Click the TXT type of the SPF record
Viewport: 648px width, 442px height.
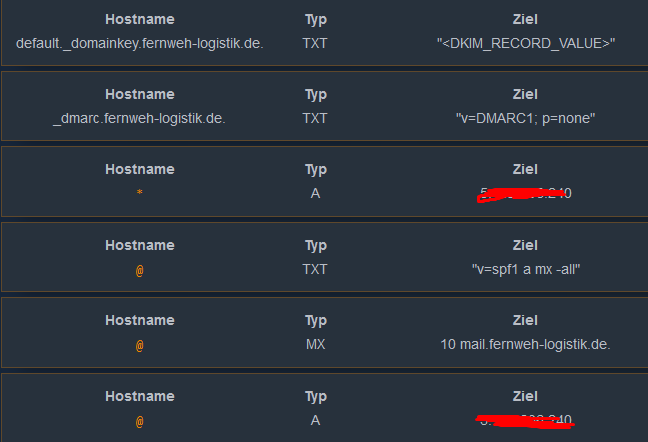pos(316,269)
